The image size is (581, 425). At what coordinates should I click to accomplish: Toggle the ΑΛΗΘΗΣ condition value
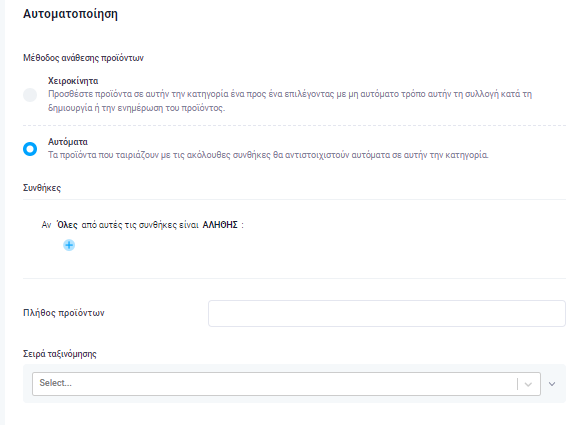tap(220, 225)
